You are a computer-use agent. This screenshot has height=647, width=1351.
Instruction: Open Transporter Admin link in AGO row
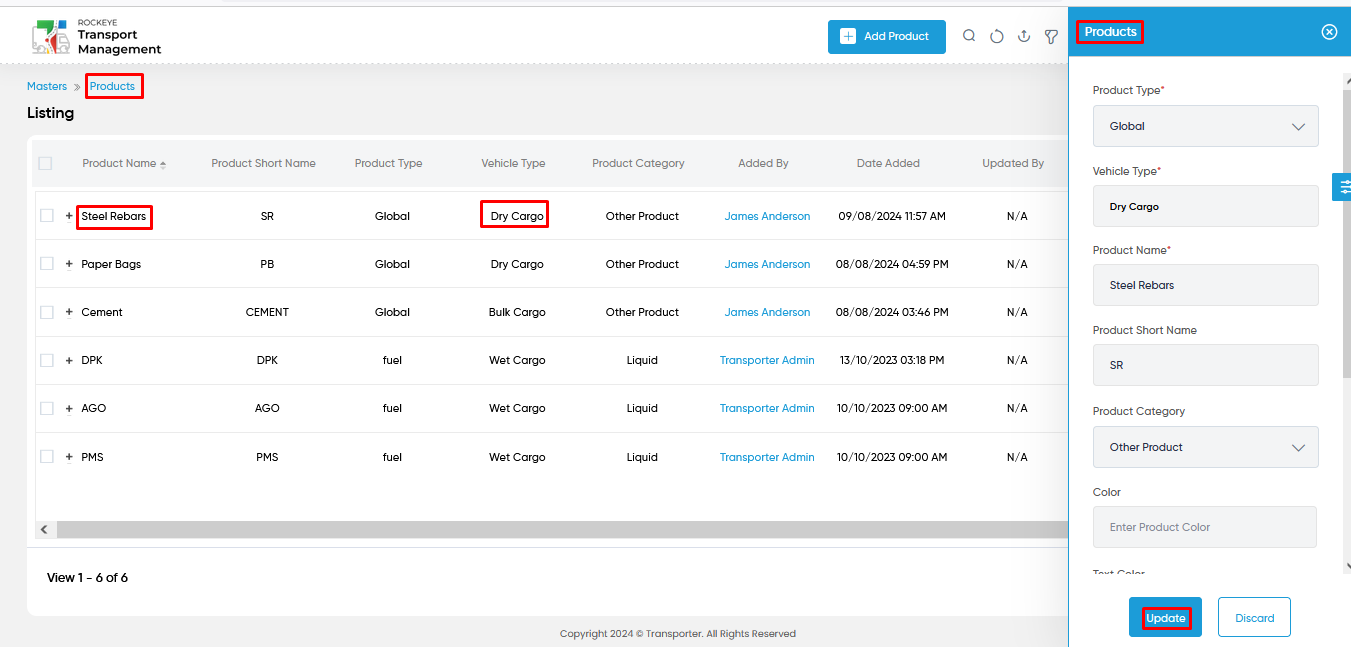point(767,408)
